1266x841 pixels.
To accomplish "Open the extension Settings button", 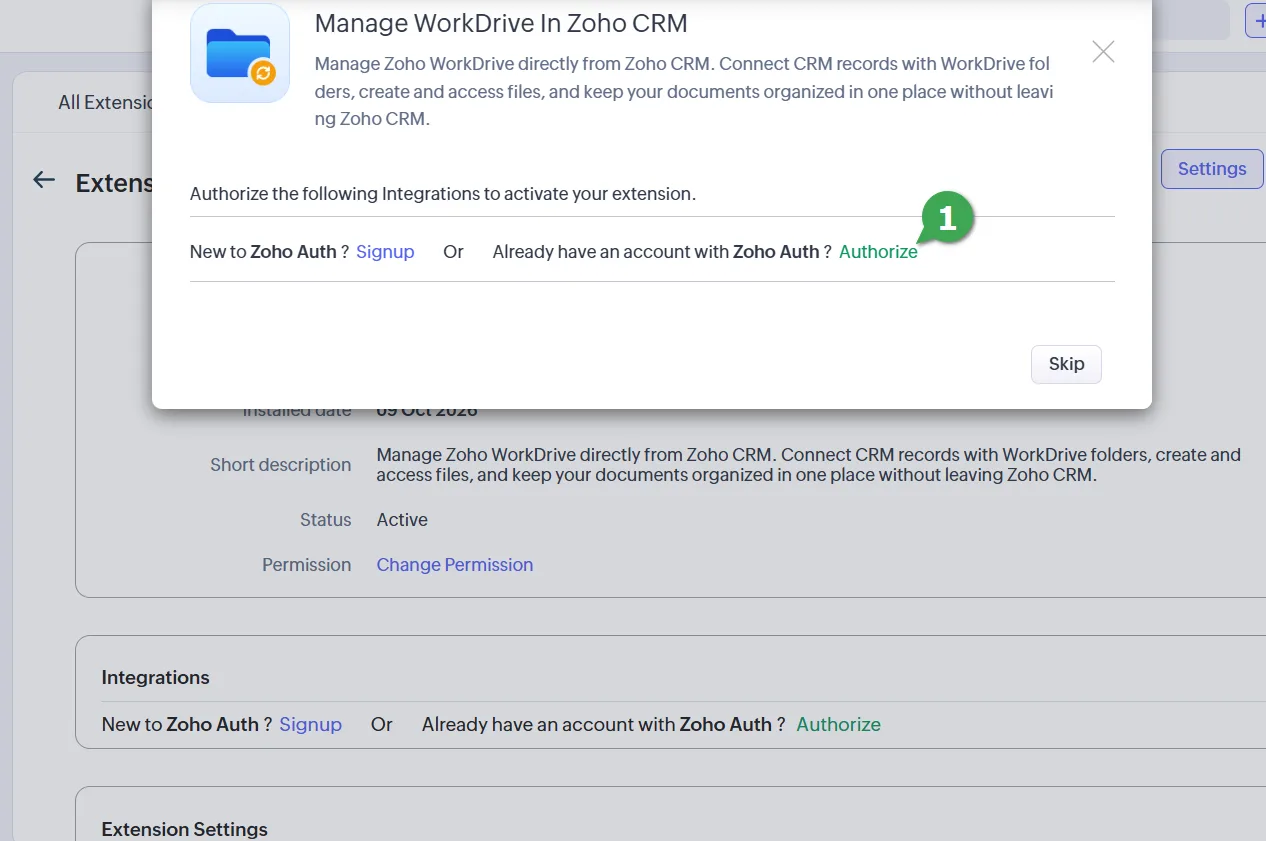I will 1212,169.
